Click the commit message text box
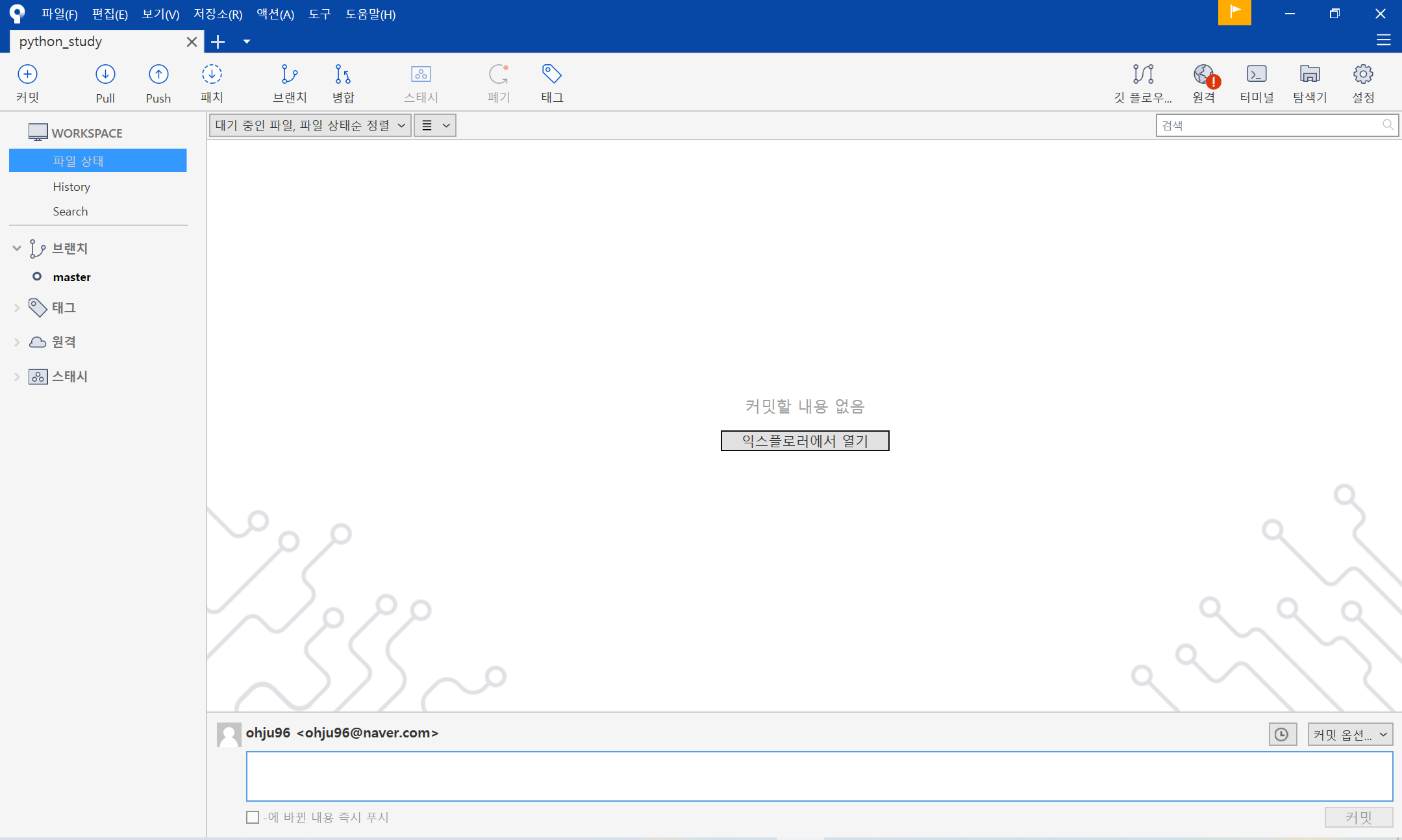Viewport: 1402px width, 840px height. 820,776
